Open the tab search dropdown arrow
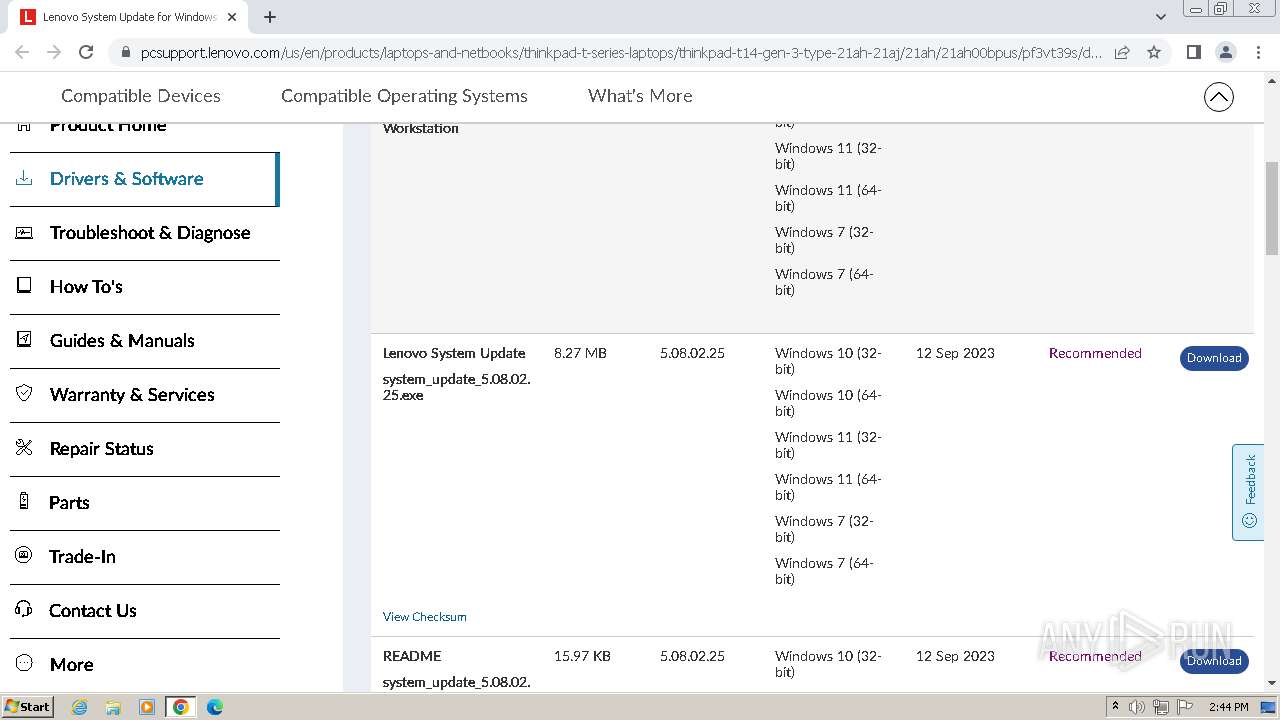The width and height of the screenshot is (1280, 720). 1161,17
